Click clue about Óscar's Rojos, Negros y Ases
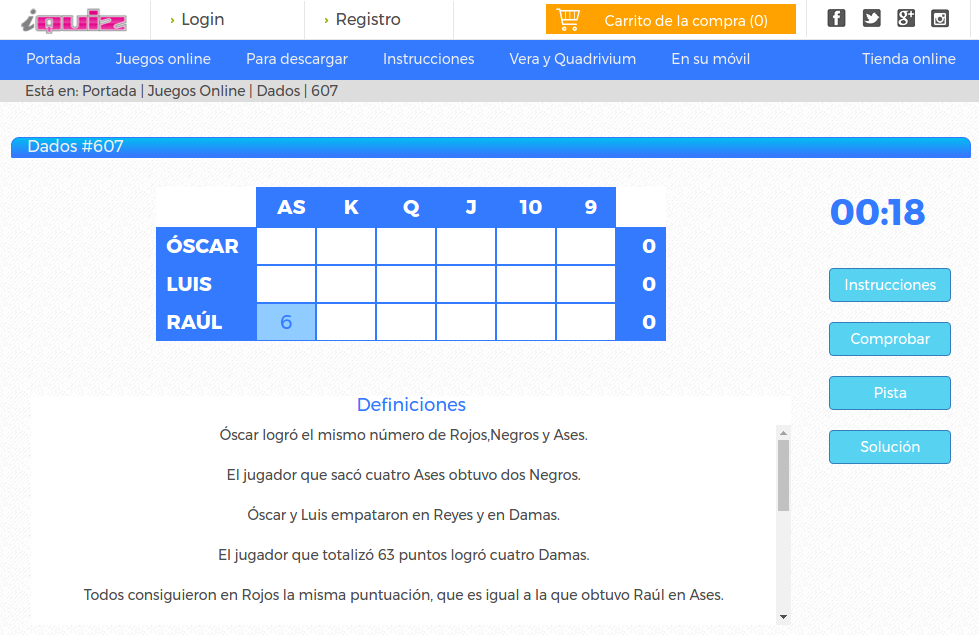Screen dimensions: 979x635 tap(403, 435)
